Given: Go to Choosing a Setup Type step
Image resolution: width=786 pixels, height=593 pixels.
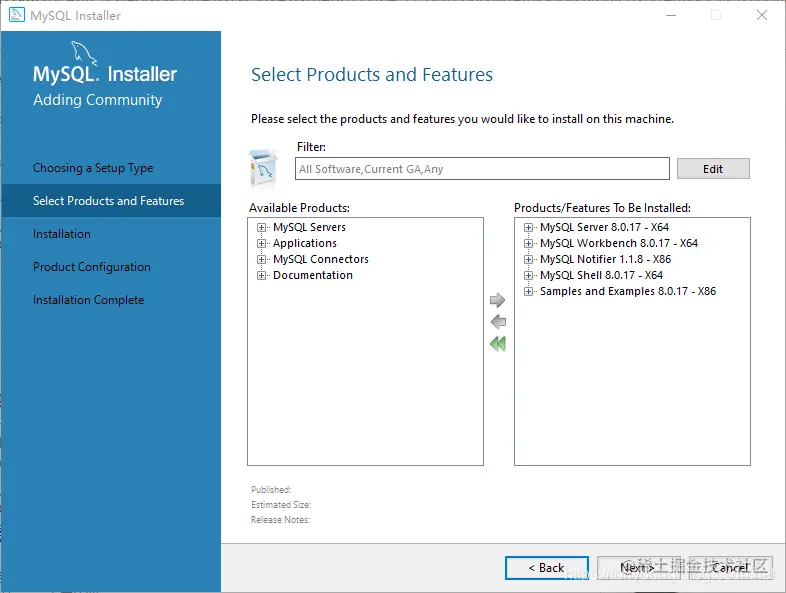Looking at the screenshot, I should (93, 168).
